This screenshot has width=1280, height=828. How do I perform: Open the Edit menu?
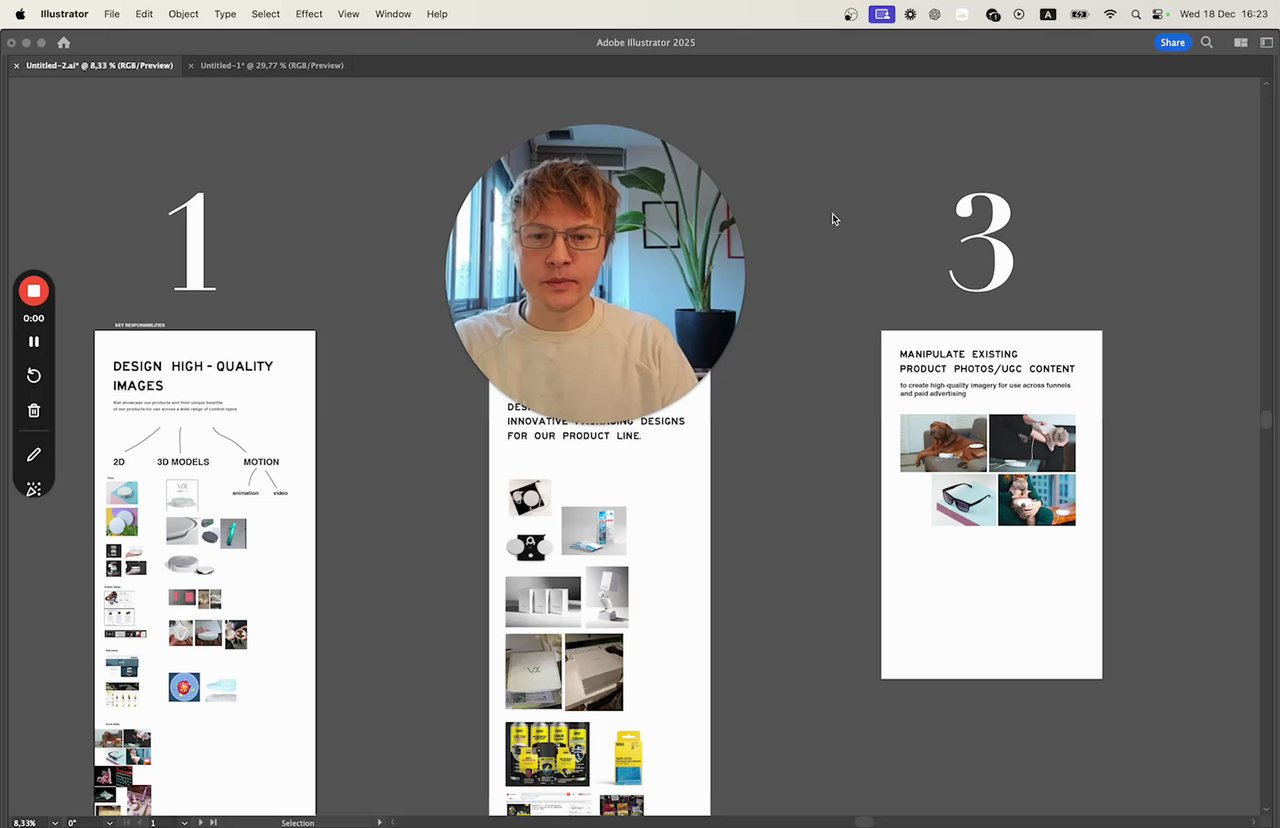pos(144,14)
